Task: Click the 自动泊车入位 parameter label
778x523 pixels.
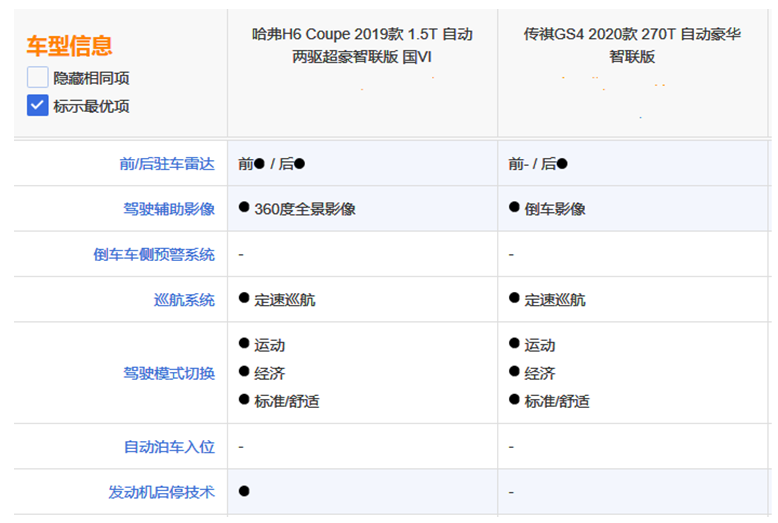Action: (x=169, y=446)
